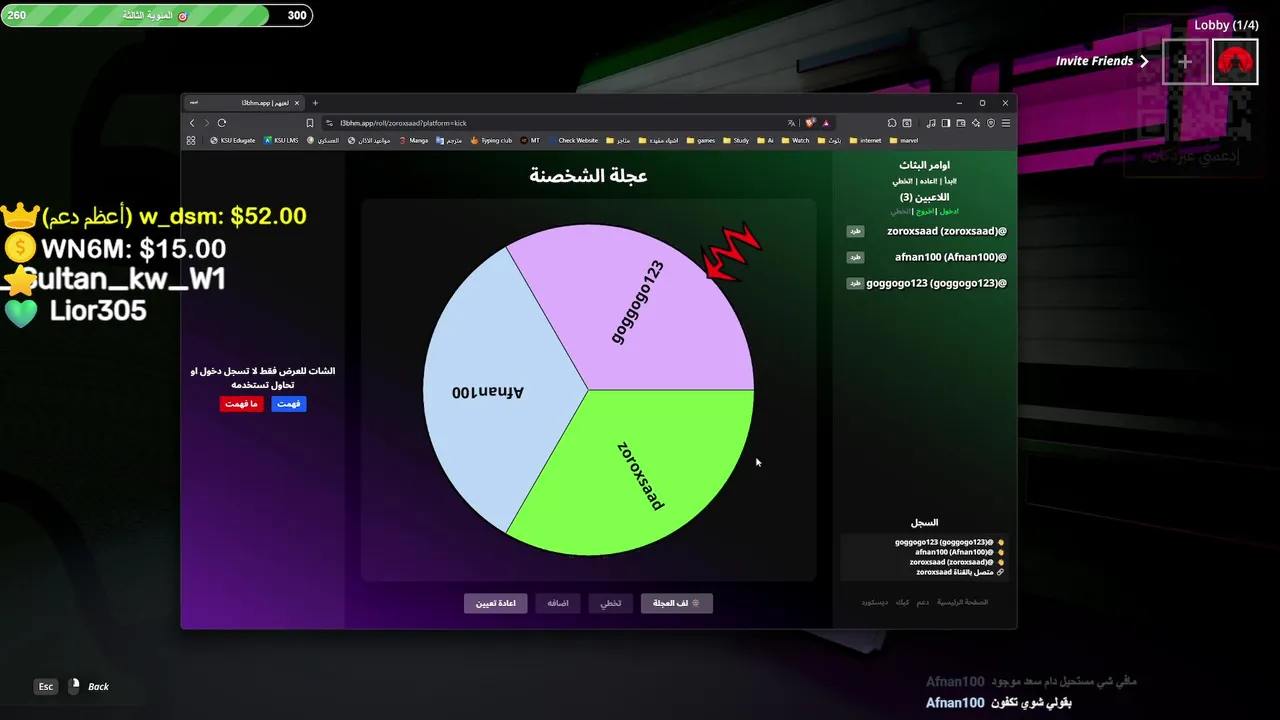The width and height of the screenshot is (1280, 720).
Task: Expand the Watch bookmarks folder
Action: coord(795,140)
